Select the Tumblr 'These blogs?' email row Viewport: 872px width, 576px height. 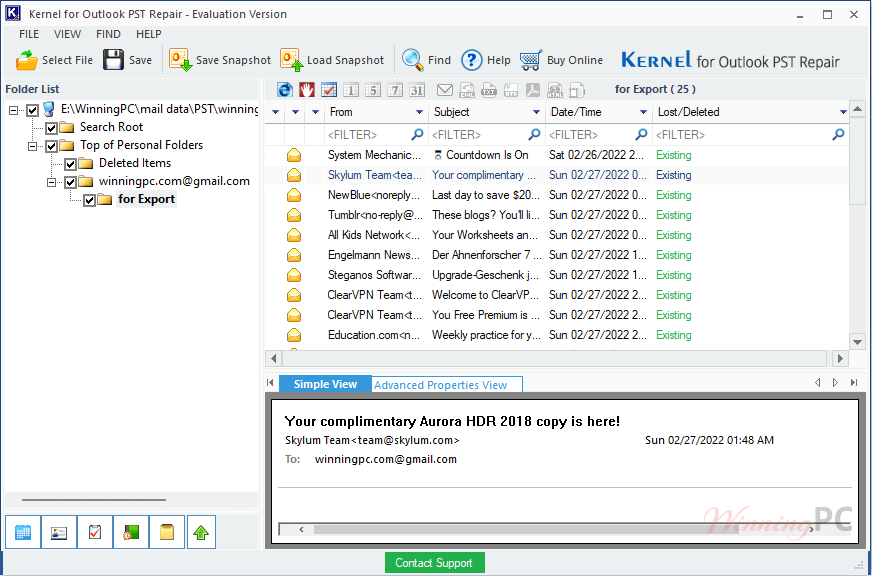click(557, 215)
